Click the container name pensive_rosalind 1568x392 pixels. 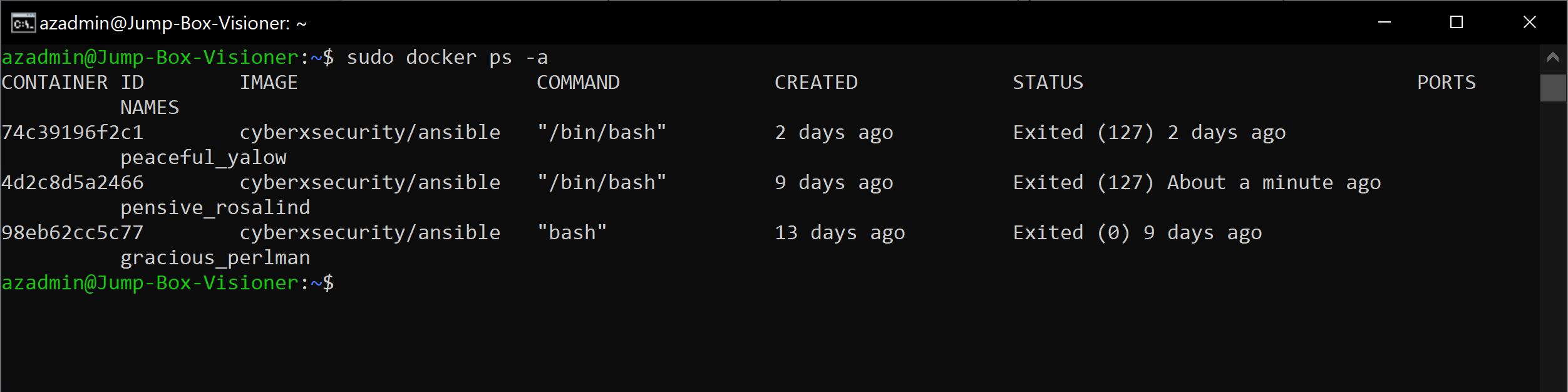click(x=215, y=207)
